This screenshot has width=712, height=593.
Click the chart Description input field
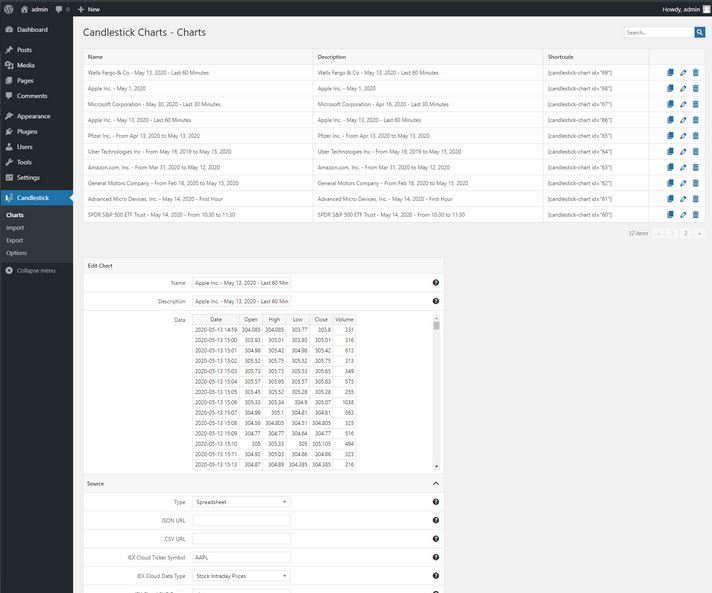(x=241, y=301)
